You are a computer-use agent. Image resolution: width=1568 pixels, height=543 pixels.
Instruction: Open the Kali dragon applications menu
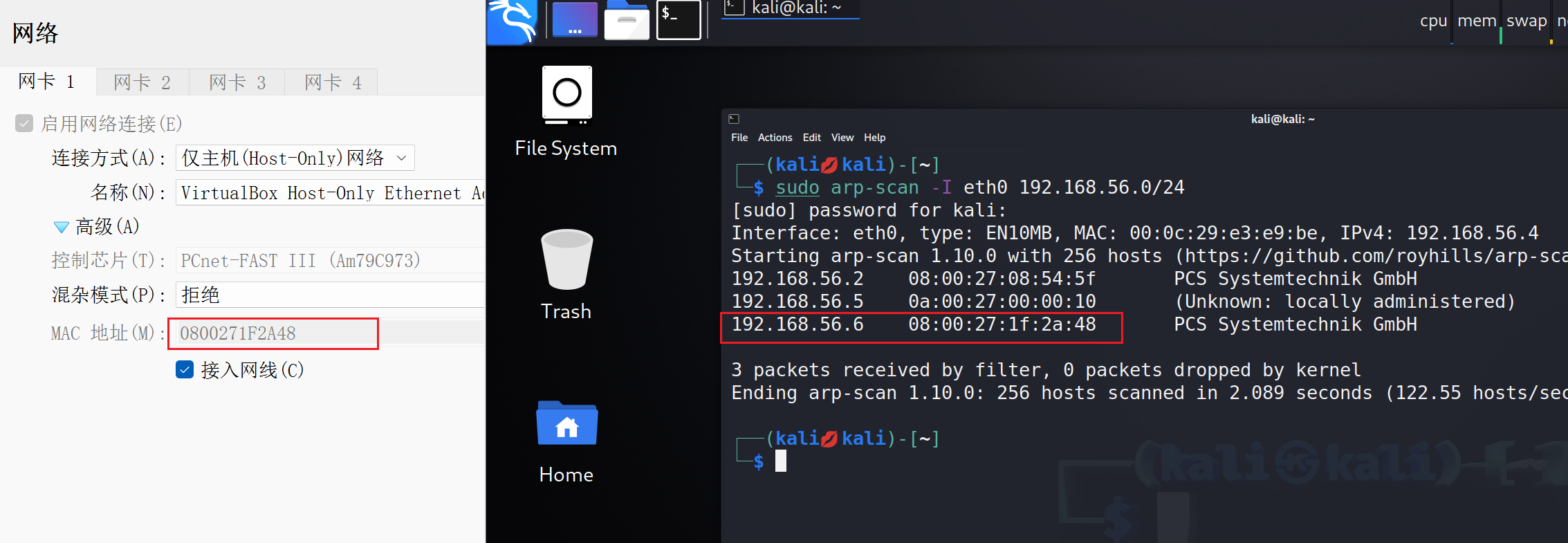[513, 21]
